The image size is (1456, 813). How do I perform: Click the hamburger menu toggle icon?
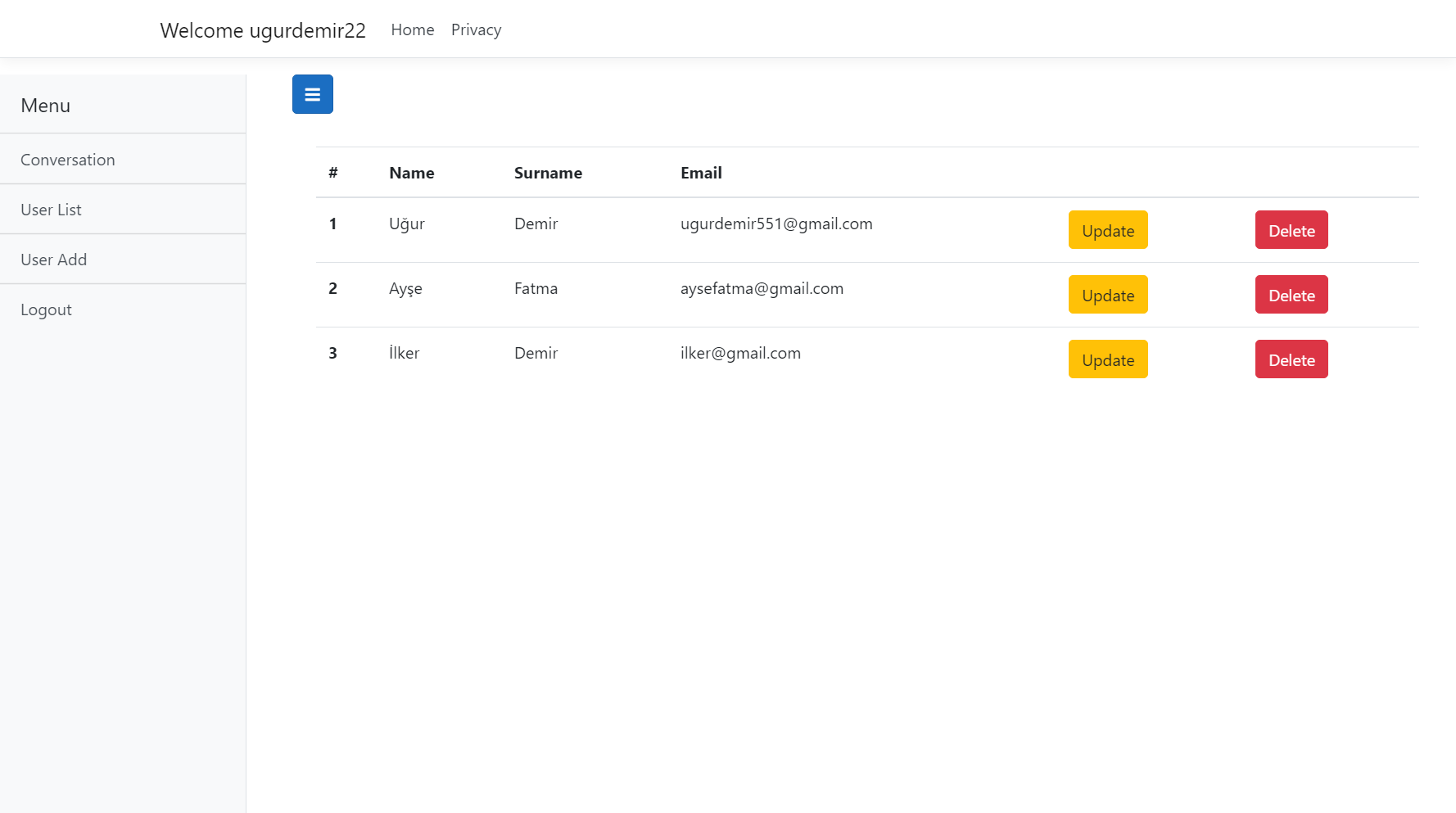(x=312, y=93)
